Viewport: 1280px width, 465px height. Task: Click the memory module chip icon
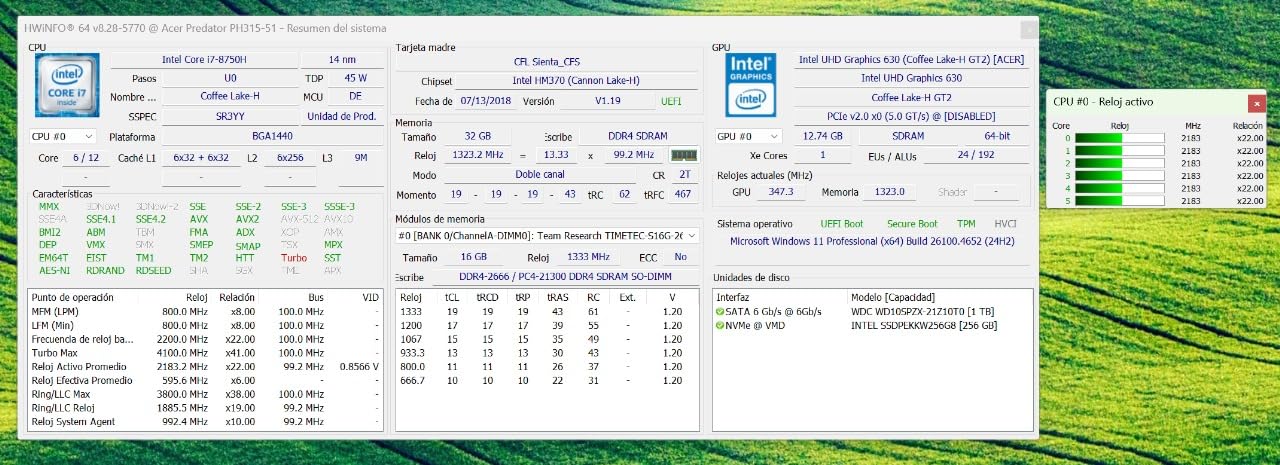(683, 155)
